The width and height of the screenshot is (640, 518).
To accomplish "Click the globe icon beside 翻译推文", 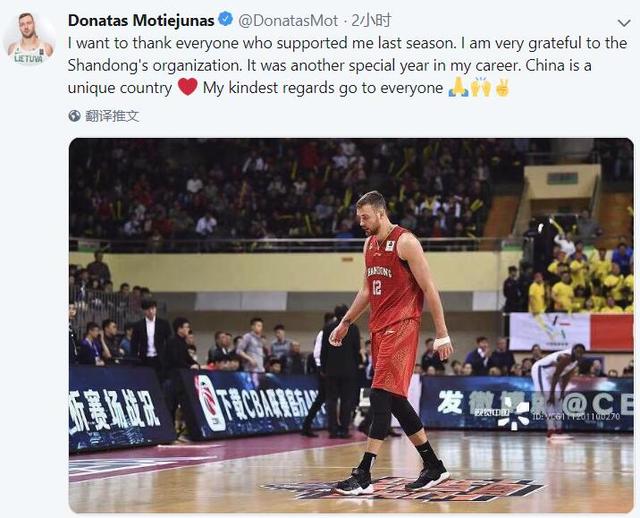I will pyautogui.click(x=74, y=116).
